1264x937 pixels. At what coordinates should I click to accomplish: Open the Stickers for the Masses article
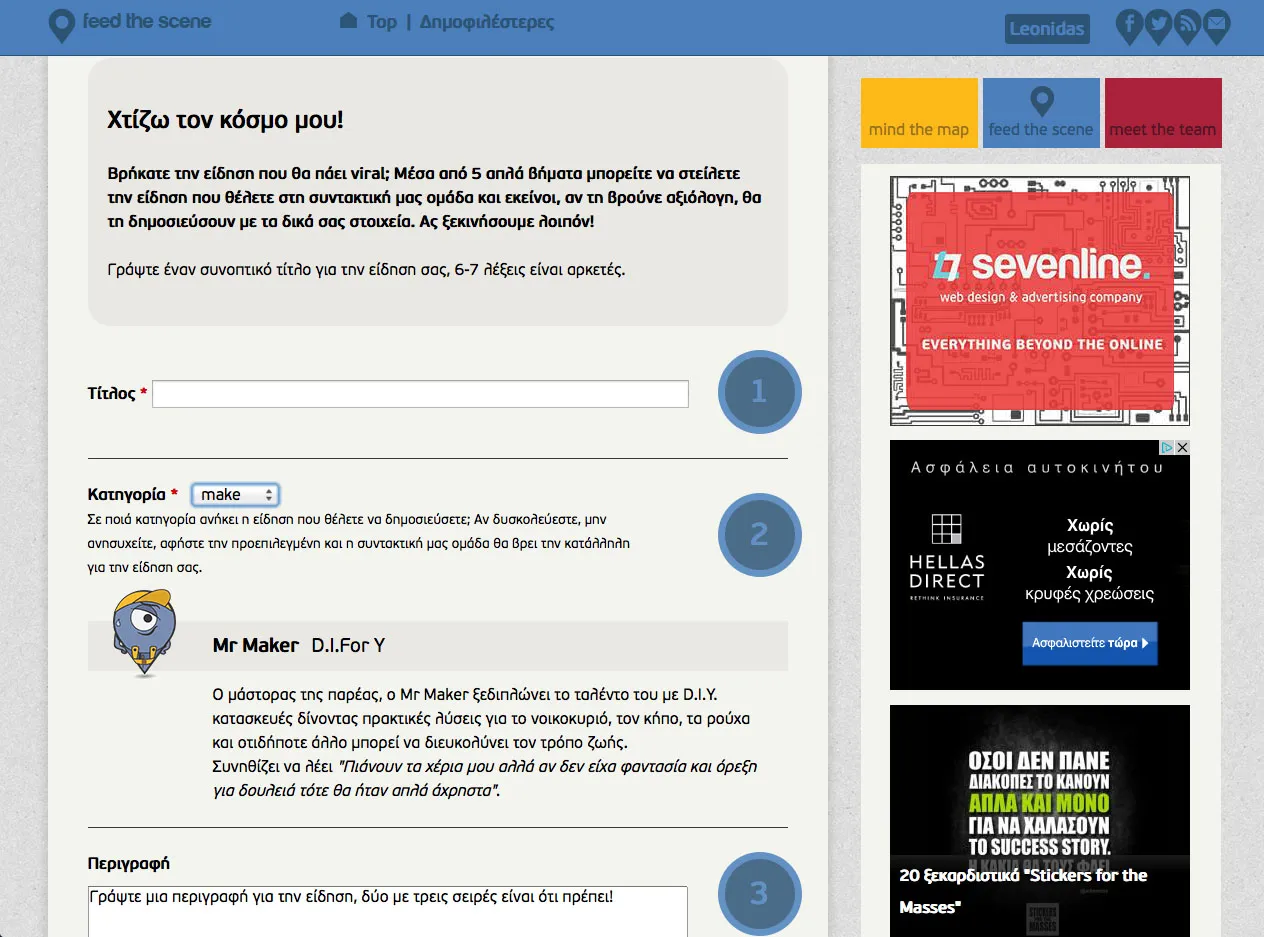[x=1040, y=820]
